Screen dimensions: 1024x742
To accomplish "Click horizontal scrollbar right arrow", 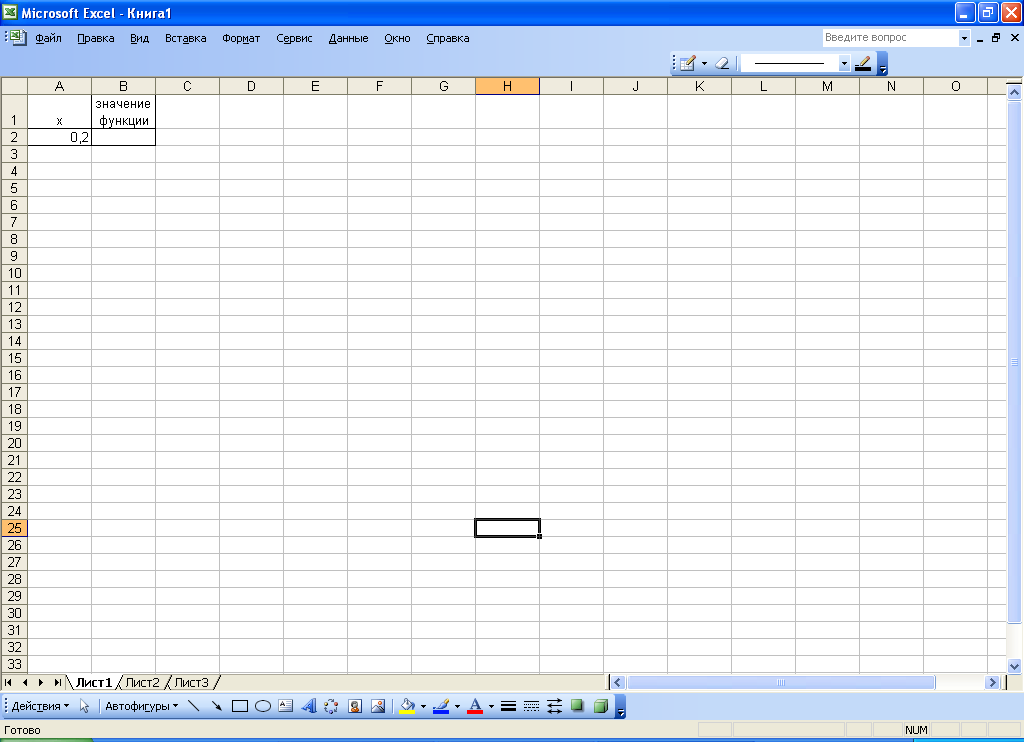I will (x=993, y=683).
